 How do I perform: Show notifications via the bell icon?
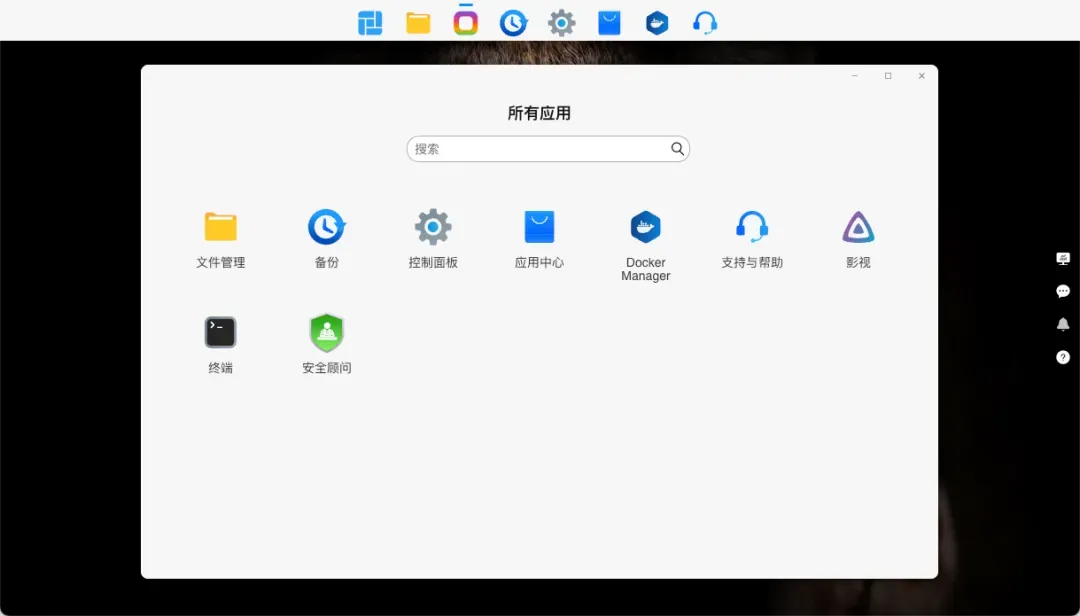tap(1063, 324)
